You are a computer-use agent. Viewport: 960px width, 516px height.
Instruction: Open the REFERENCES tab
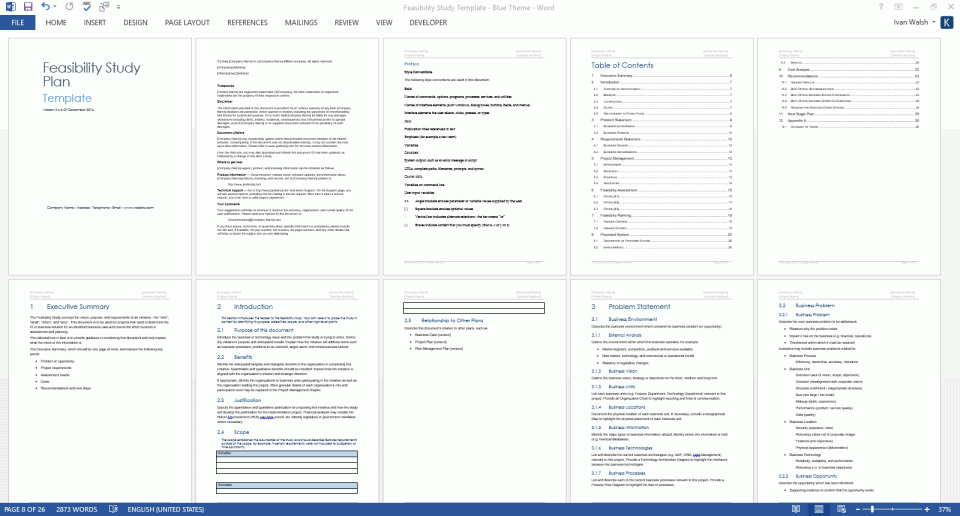pyautogui.click(x=247, y=23)
